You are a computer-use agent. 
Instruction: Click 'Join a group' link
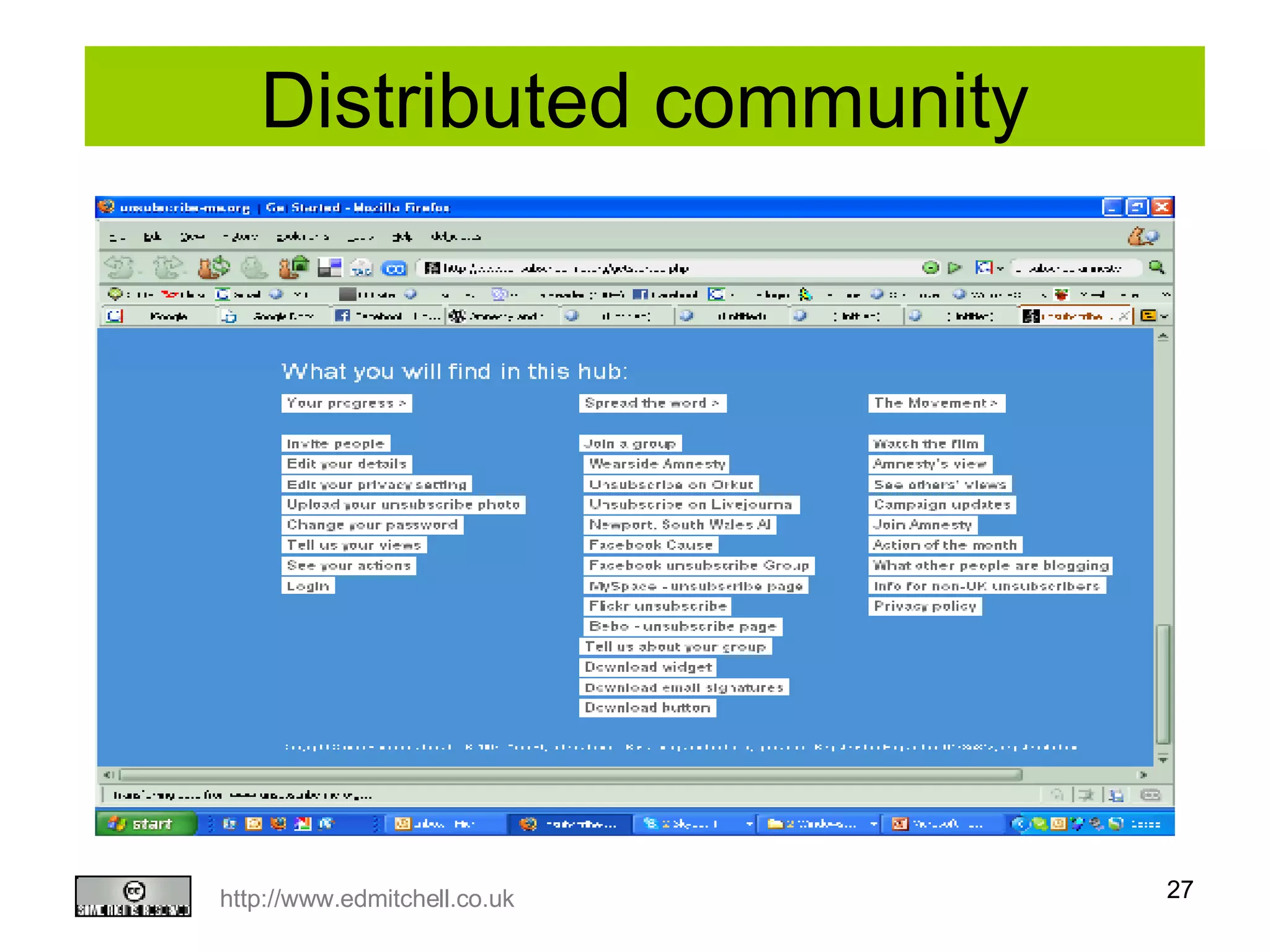(631, 444)
